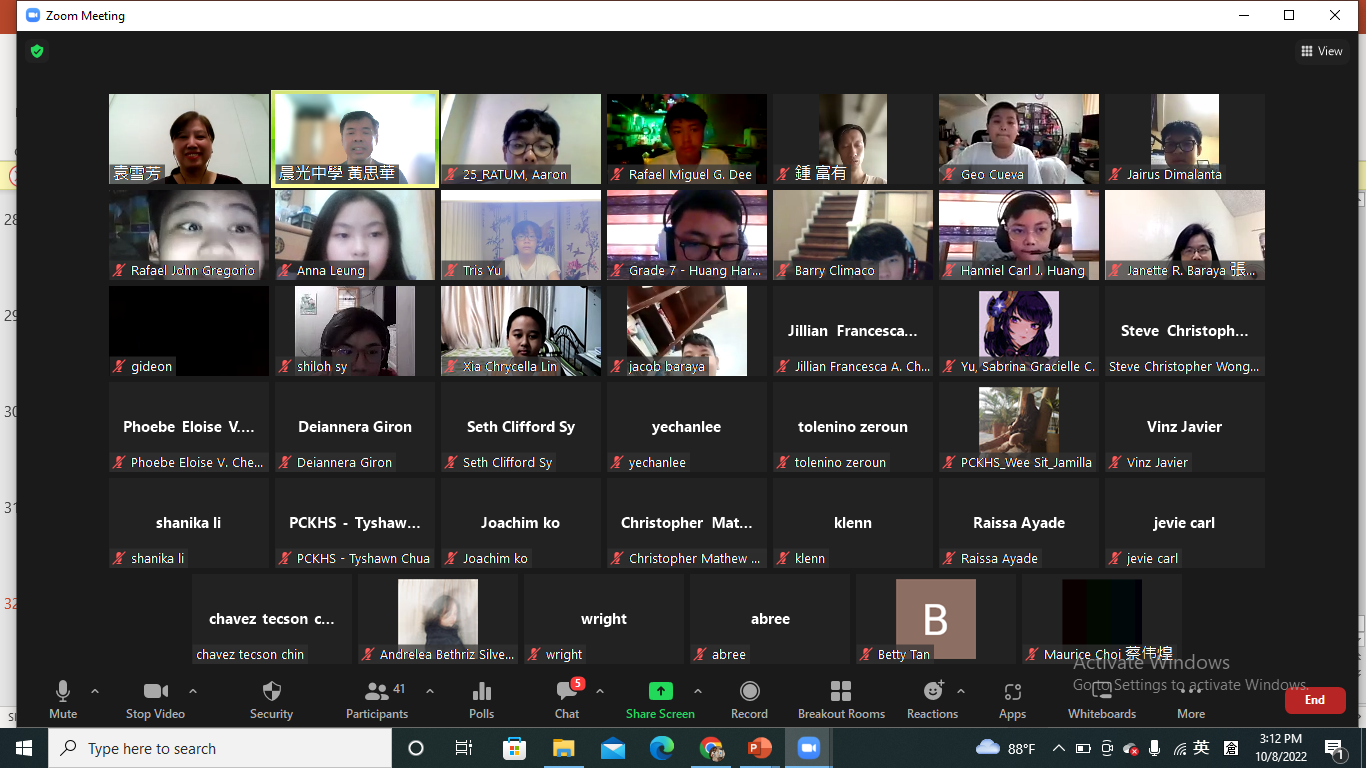This screenshot has width=1366, height=768.
Task: Click the green encryption shield icon
Action: pyautogui.click(x=37, y=51)
